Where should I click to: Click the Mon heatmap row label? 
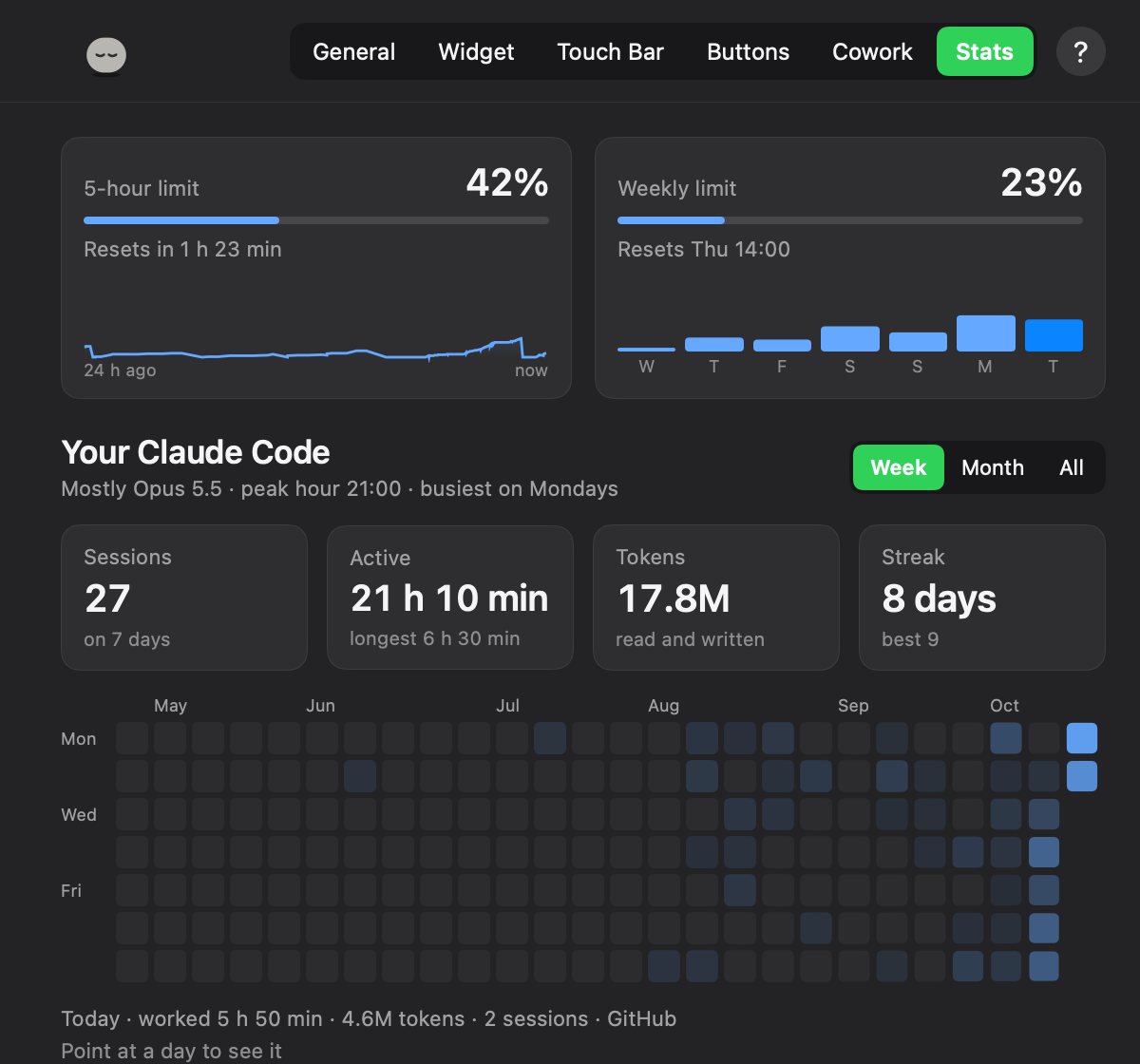click(x=79, y=738)
